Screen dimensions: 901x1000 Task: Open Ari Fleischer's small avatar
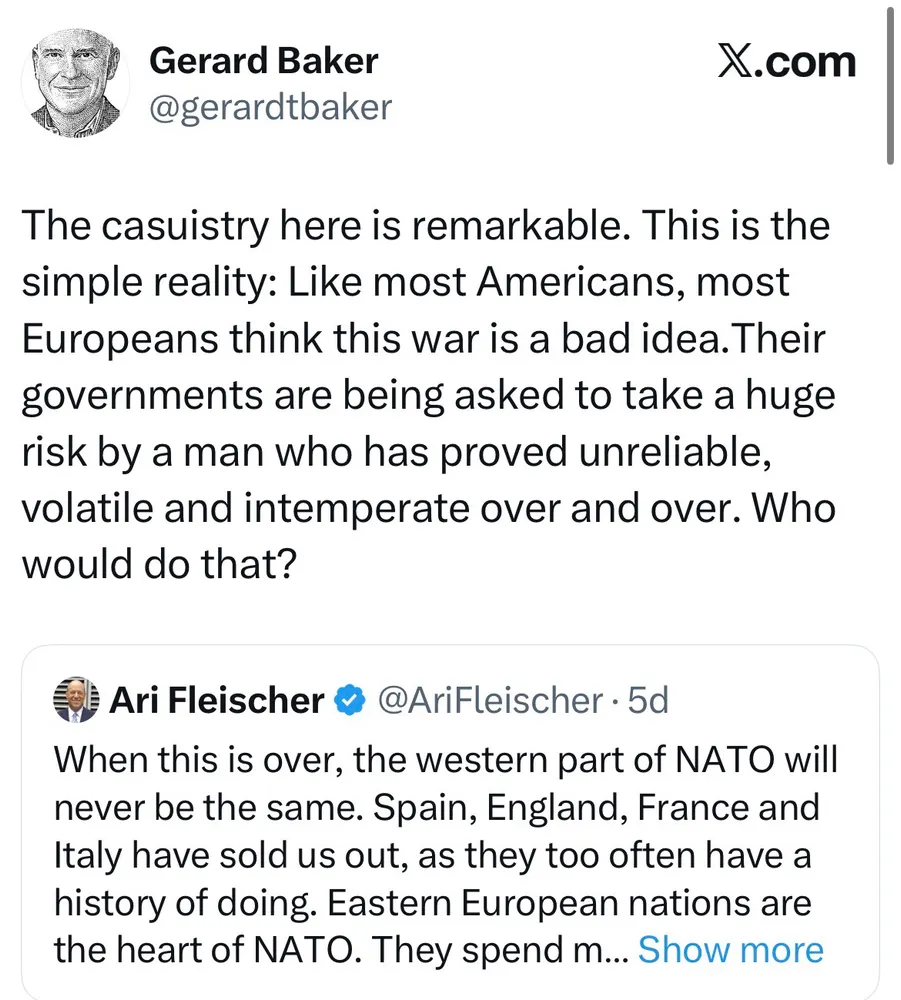(x=74, y=700)
